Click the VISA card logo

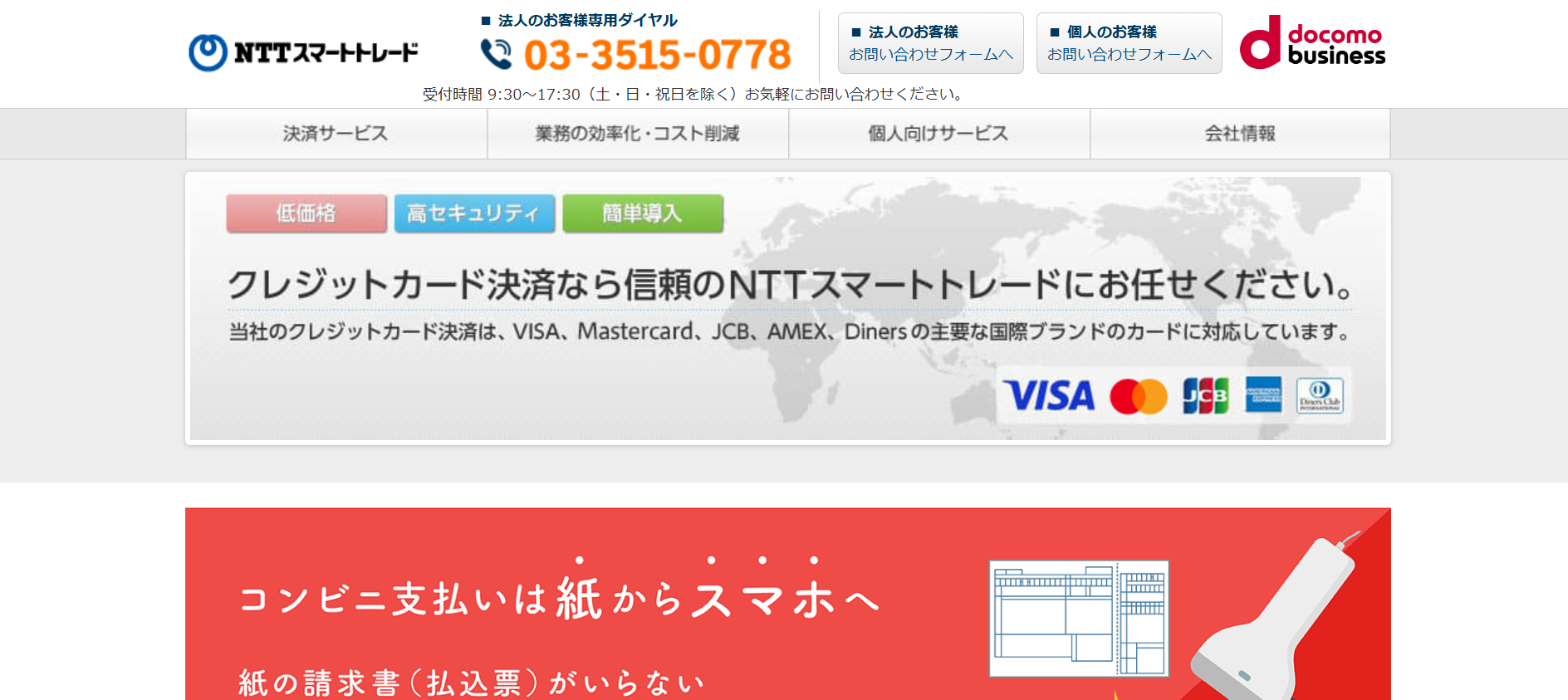click(1049, 396)
